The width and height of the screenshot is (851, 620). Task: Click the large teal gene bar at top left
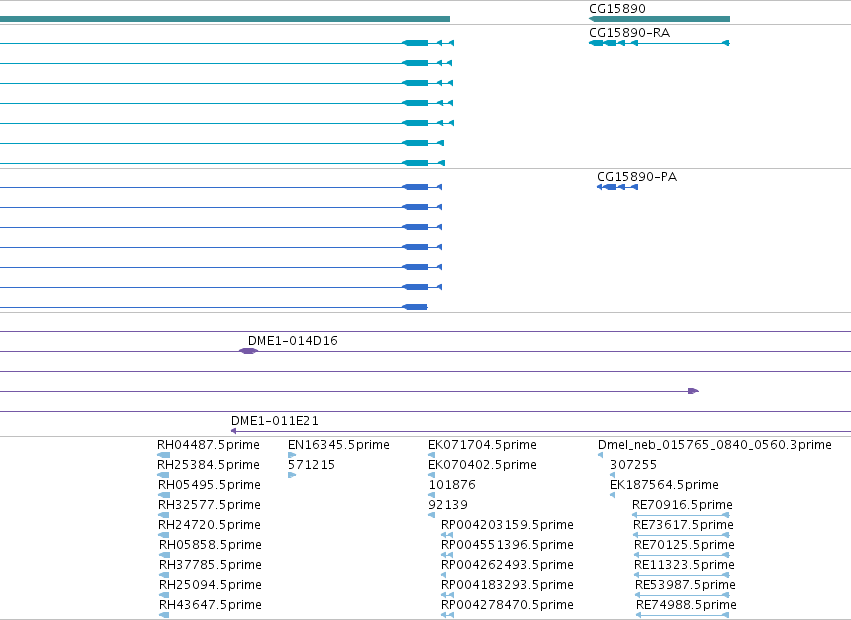225,19
